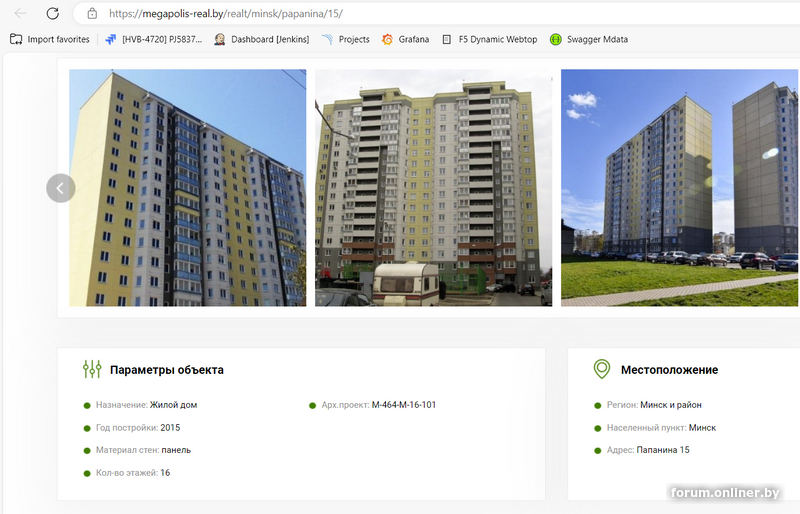Click the Import favorites folder icon
Screen dimensions: 800x514
coord(16,39)
